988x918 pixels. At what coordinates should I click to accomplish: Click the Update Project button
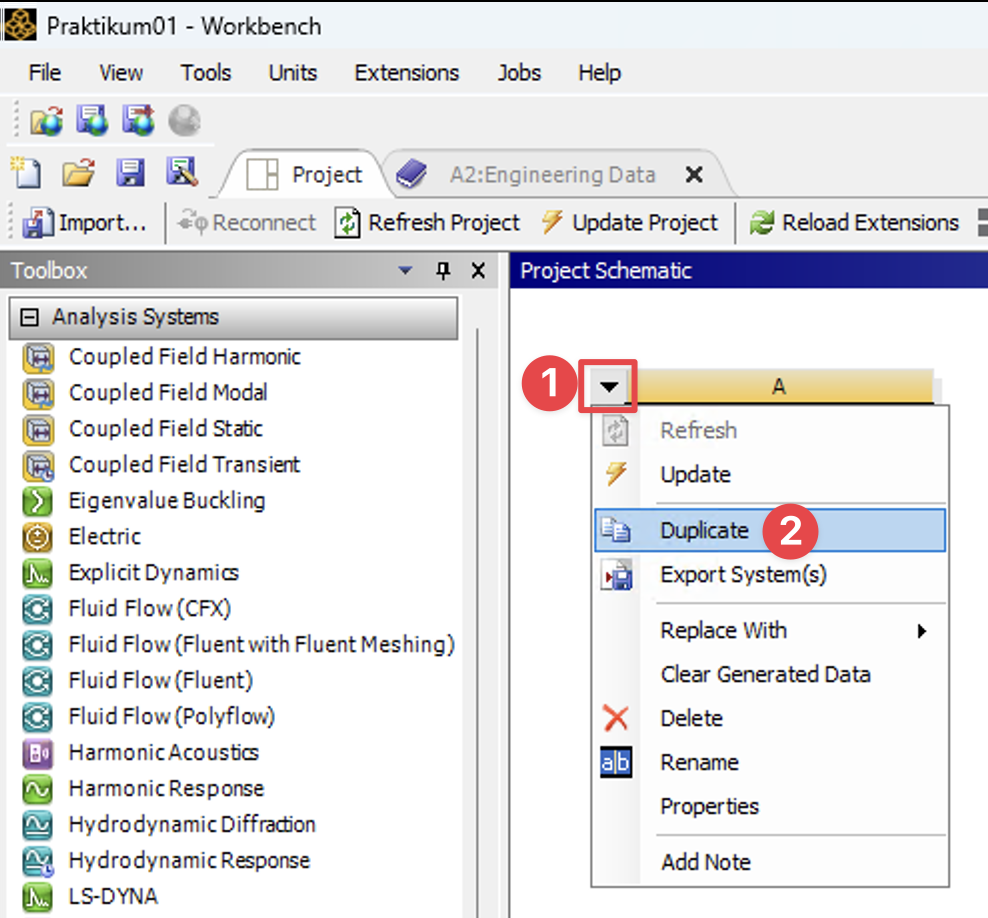coord(629,223)
